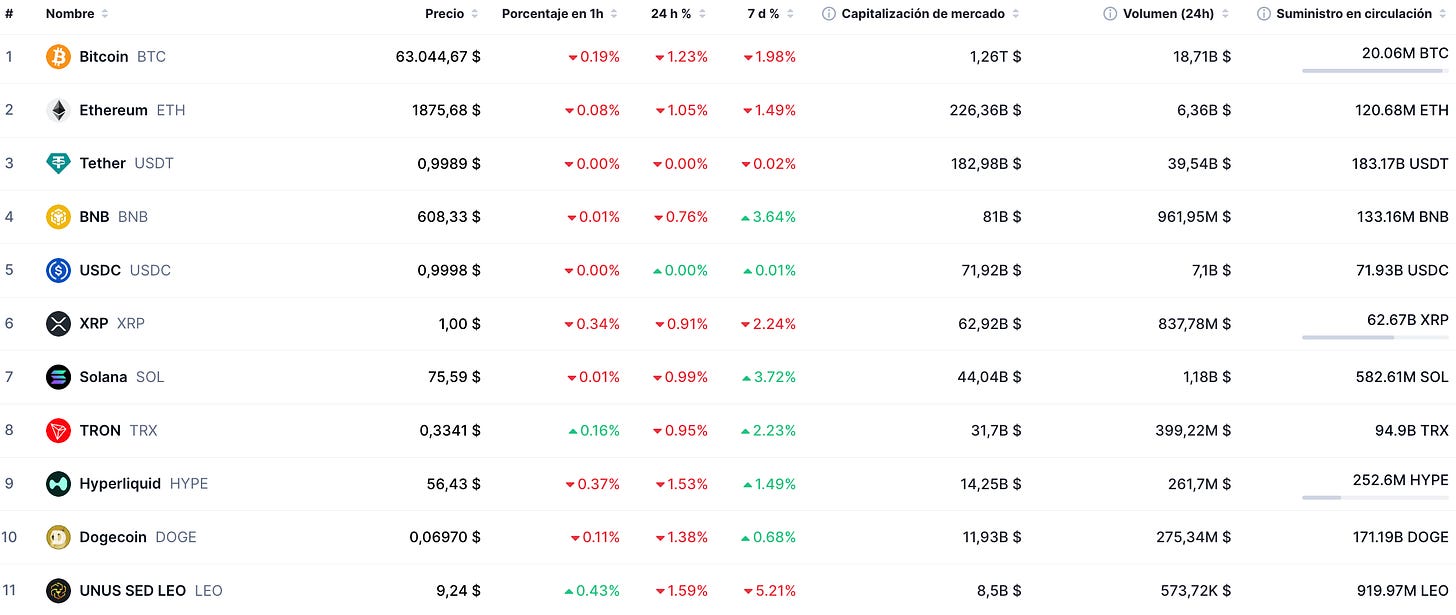Sort table by 24 h % header
The image size is (1456, 615).
679,14
